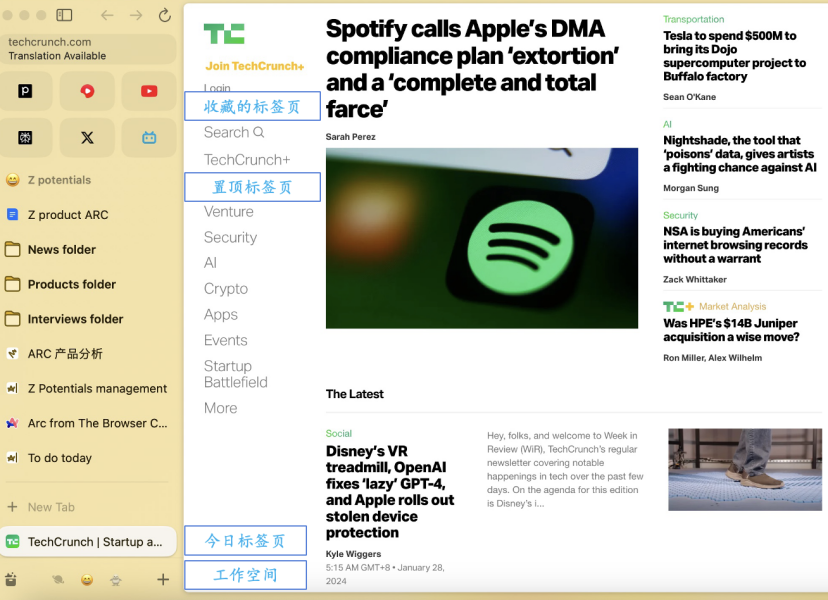Click the Social category label
828x600 pixels.
pyautogui.click(x=338, y=434)
